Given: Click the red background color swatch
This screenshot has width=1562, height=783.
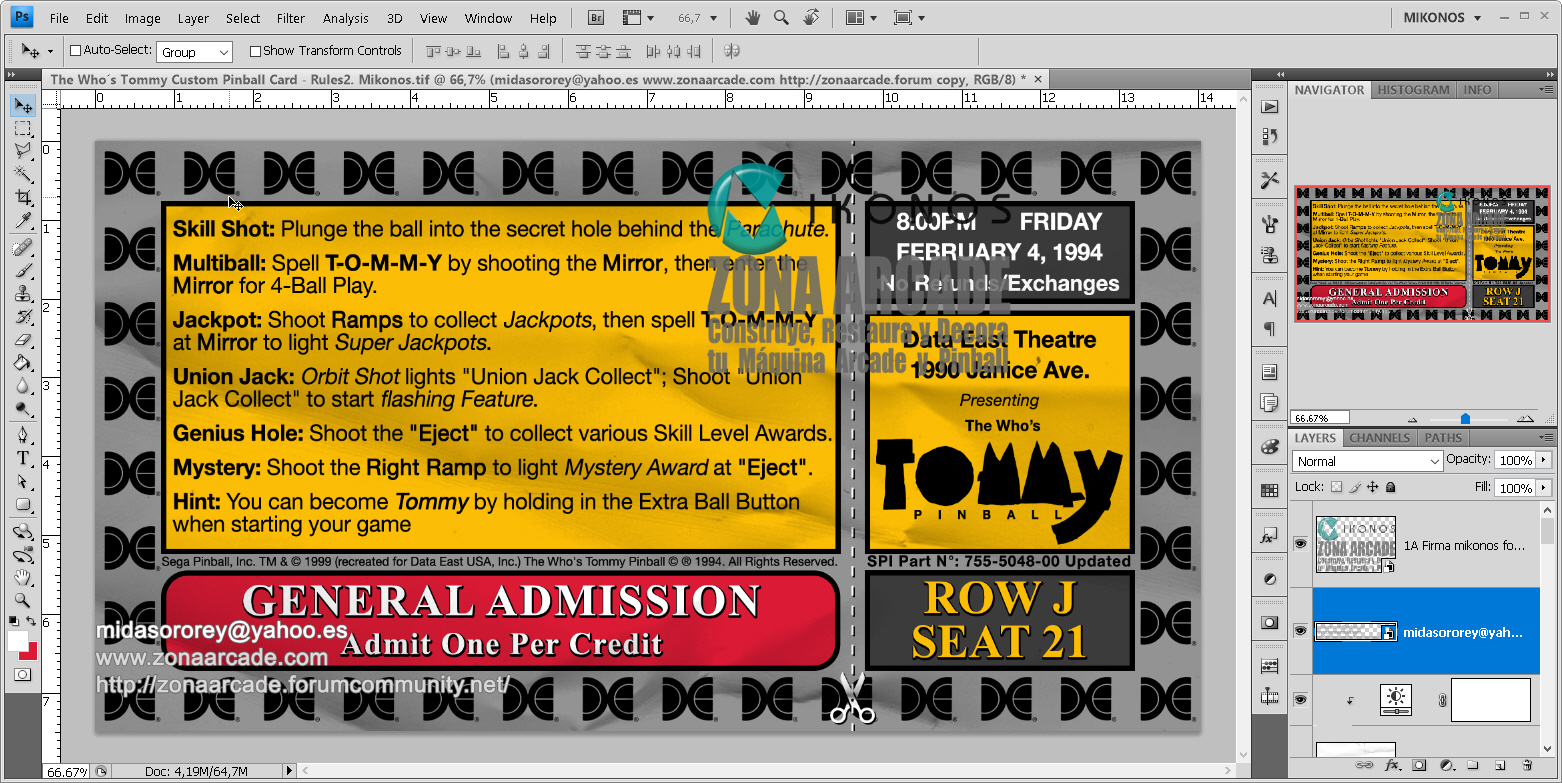Looking at the screenshot, I should click(32, 653).
